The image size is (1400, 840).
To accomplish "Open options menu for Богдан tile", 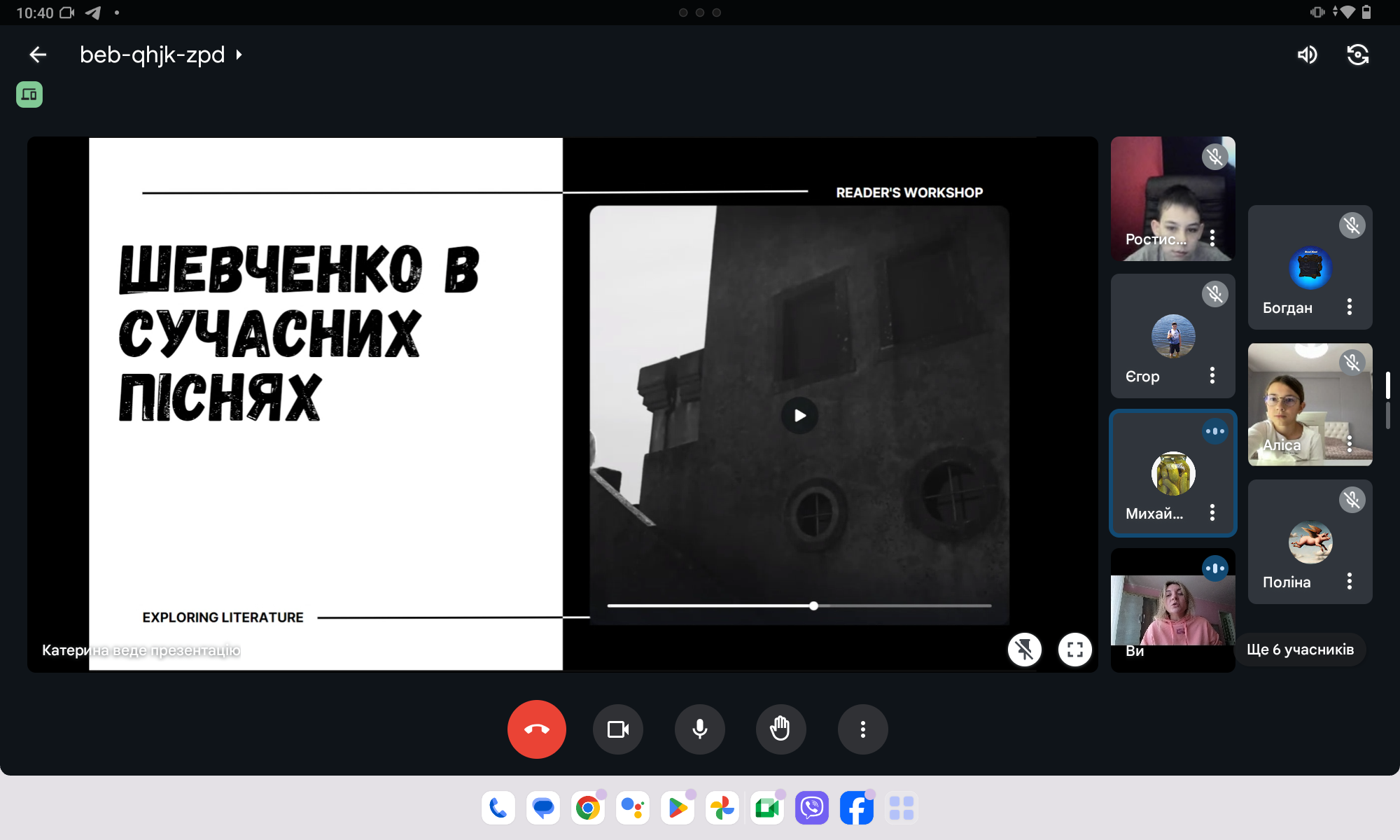I will coord(1350,307).
